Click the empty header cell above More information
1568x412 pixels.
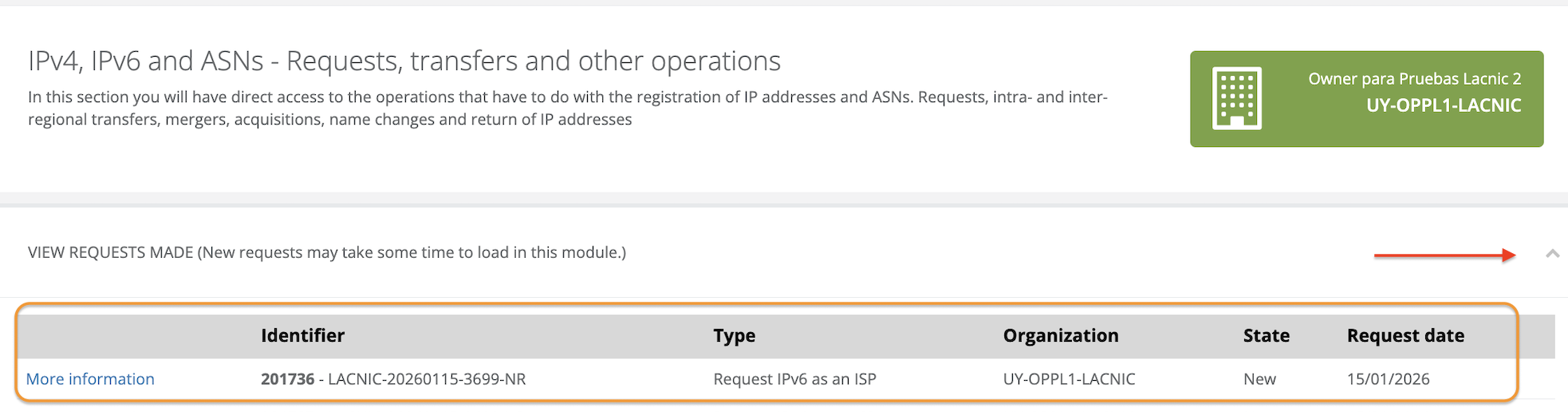tap(136, 336)
